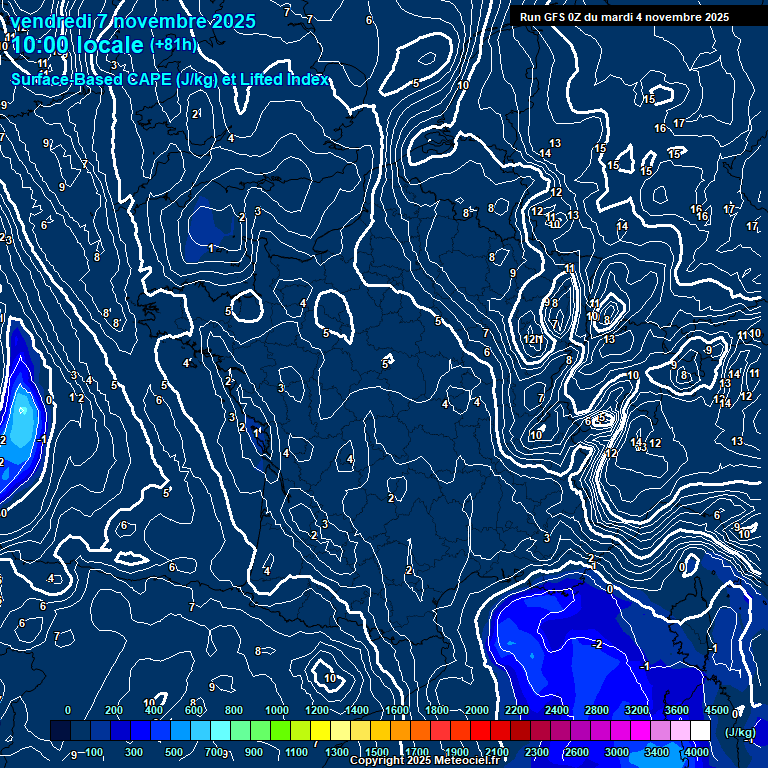Click the legend label '100' below the scale
768x768 pixels.
[94, 752]
